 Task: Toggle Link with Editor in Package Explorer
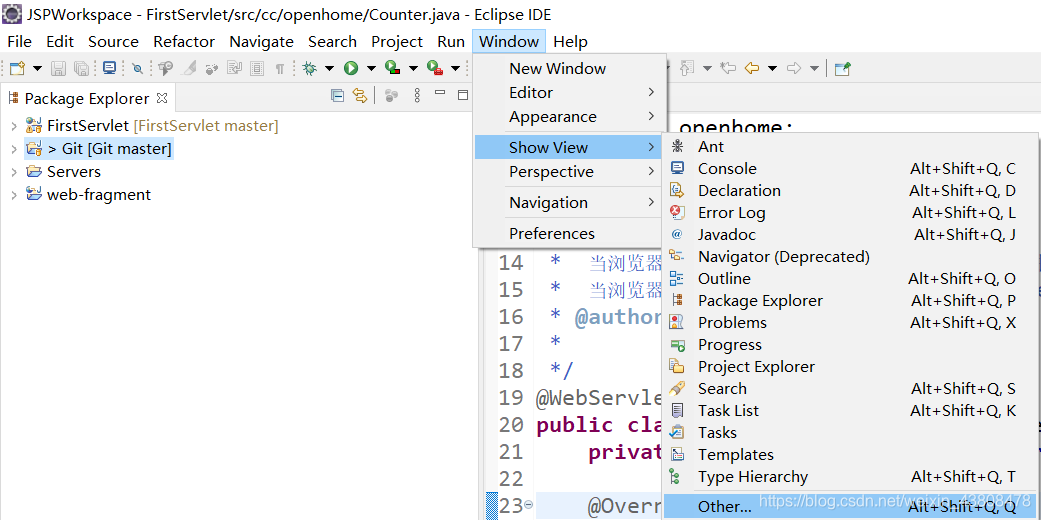pos(360,96)
